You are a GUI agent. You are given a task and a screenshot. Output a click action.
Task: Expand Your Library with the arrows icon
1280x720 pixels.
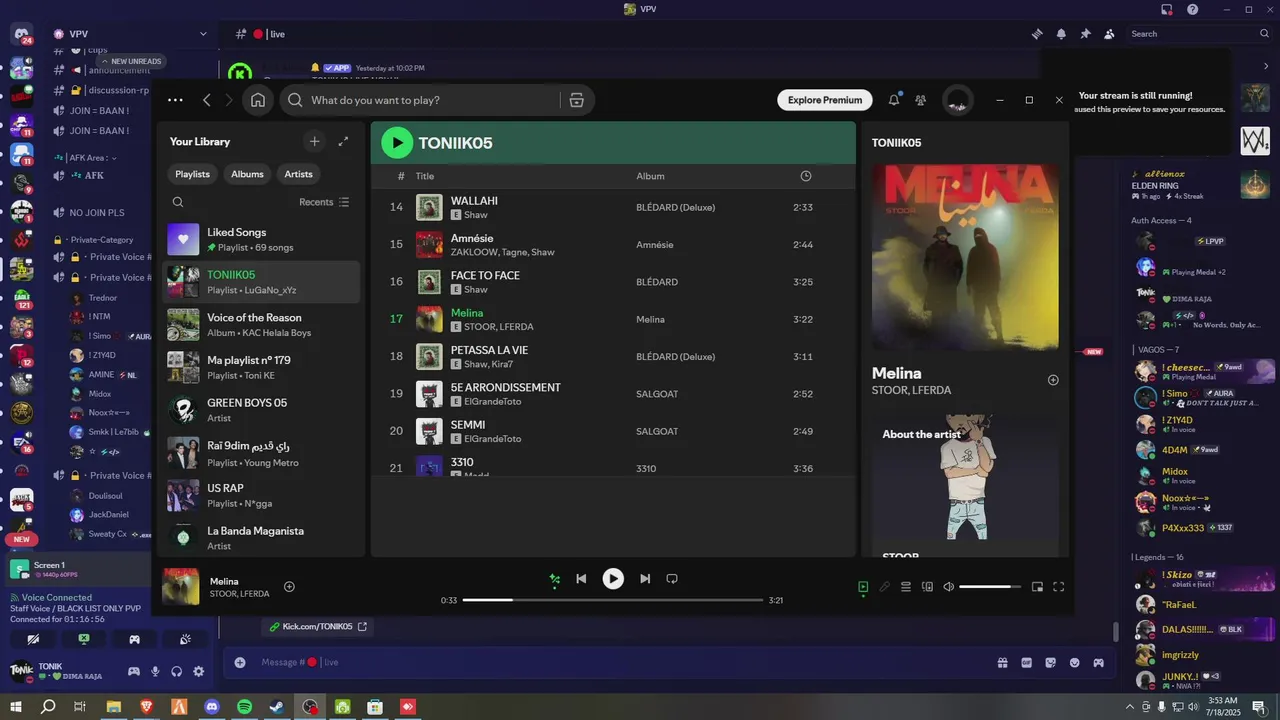(x=343, y=142)
